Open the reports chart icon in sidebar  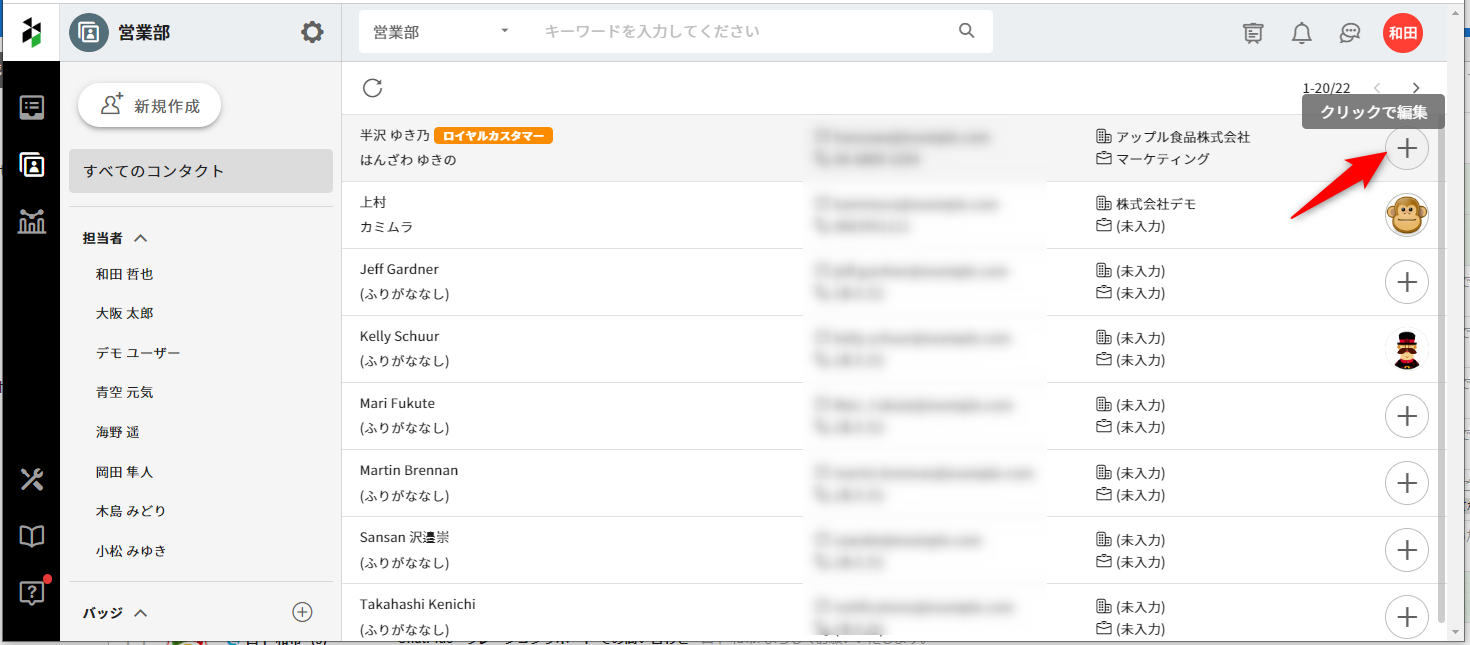point(32,222)
